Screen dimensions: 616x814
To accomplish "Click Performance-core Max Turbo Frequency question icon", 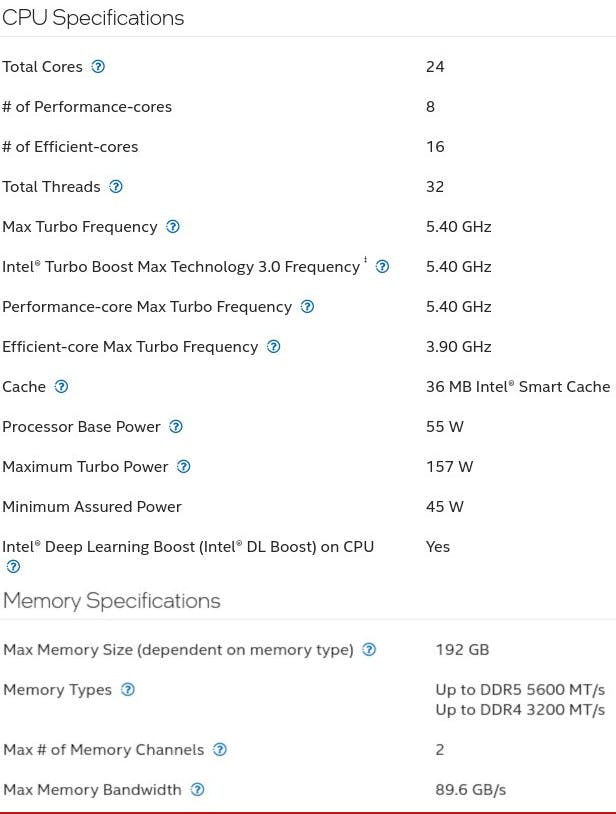I will click(x=307, y=307).
